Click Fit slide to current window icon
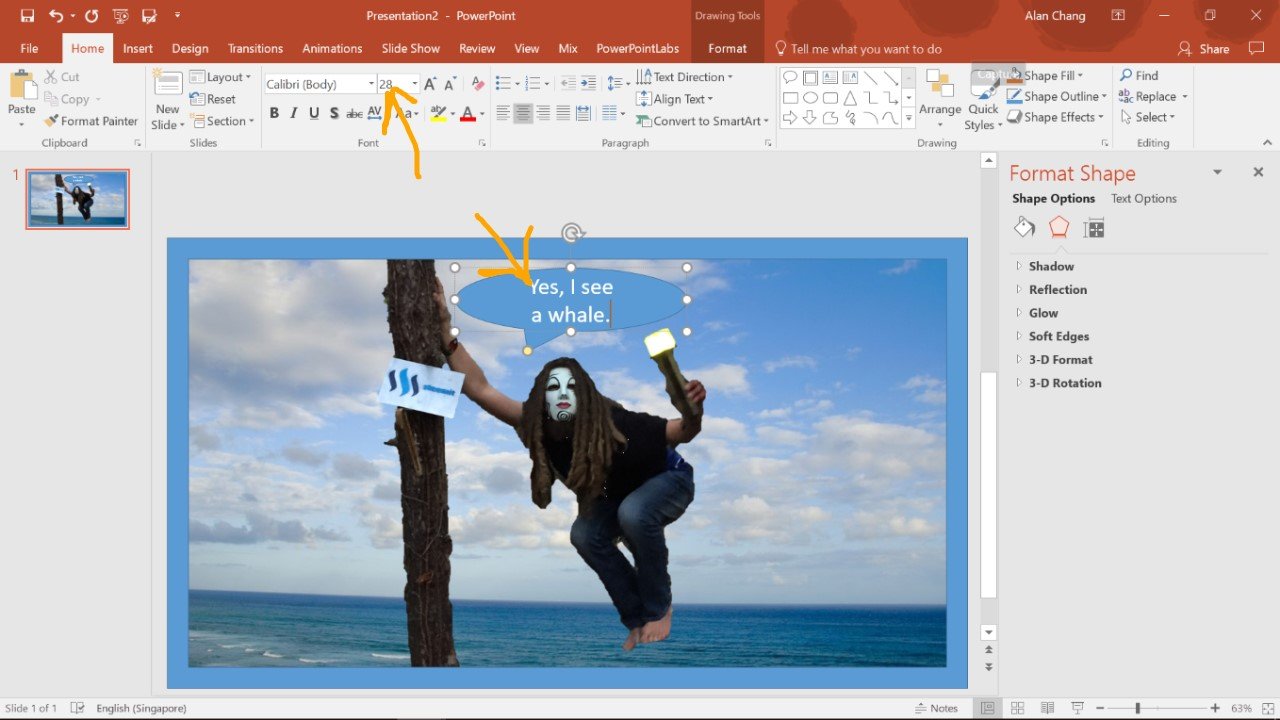 click(1266, 708)
